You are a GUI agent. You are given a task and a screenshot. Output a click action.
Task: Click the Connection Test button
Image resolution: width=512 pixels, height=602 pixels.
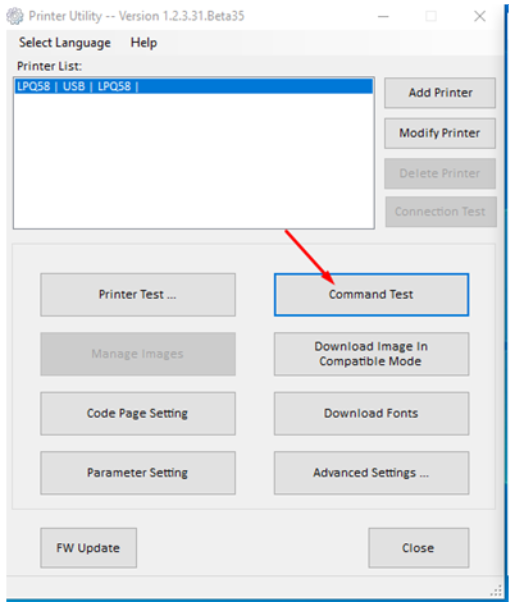[441, 212]
